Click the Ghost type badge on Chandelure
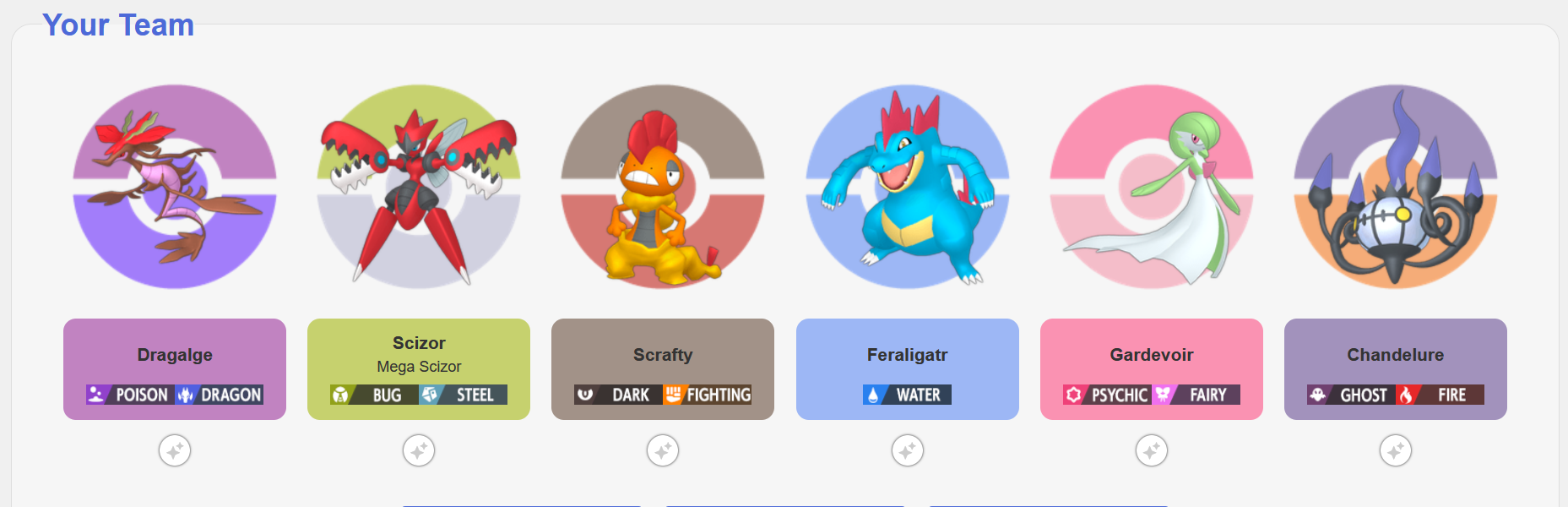1568x507 pixels. click(x=1351, y=395)
